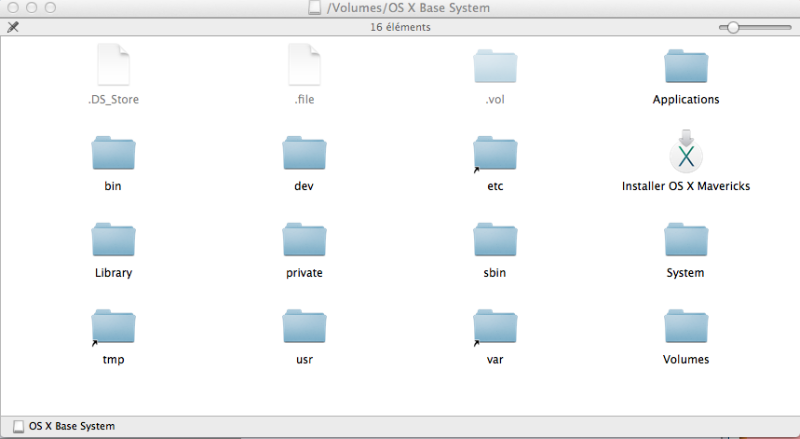Select the etc alias folder
Screen dimensions: 800x439
pos(494,154)
